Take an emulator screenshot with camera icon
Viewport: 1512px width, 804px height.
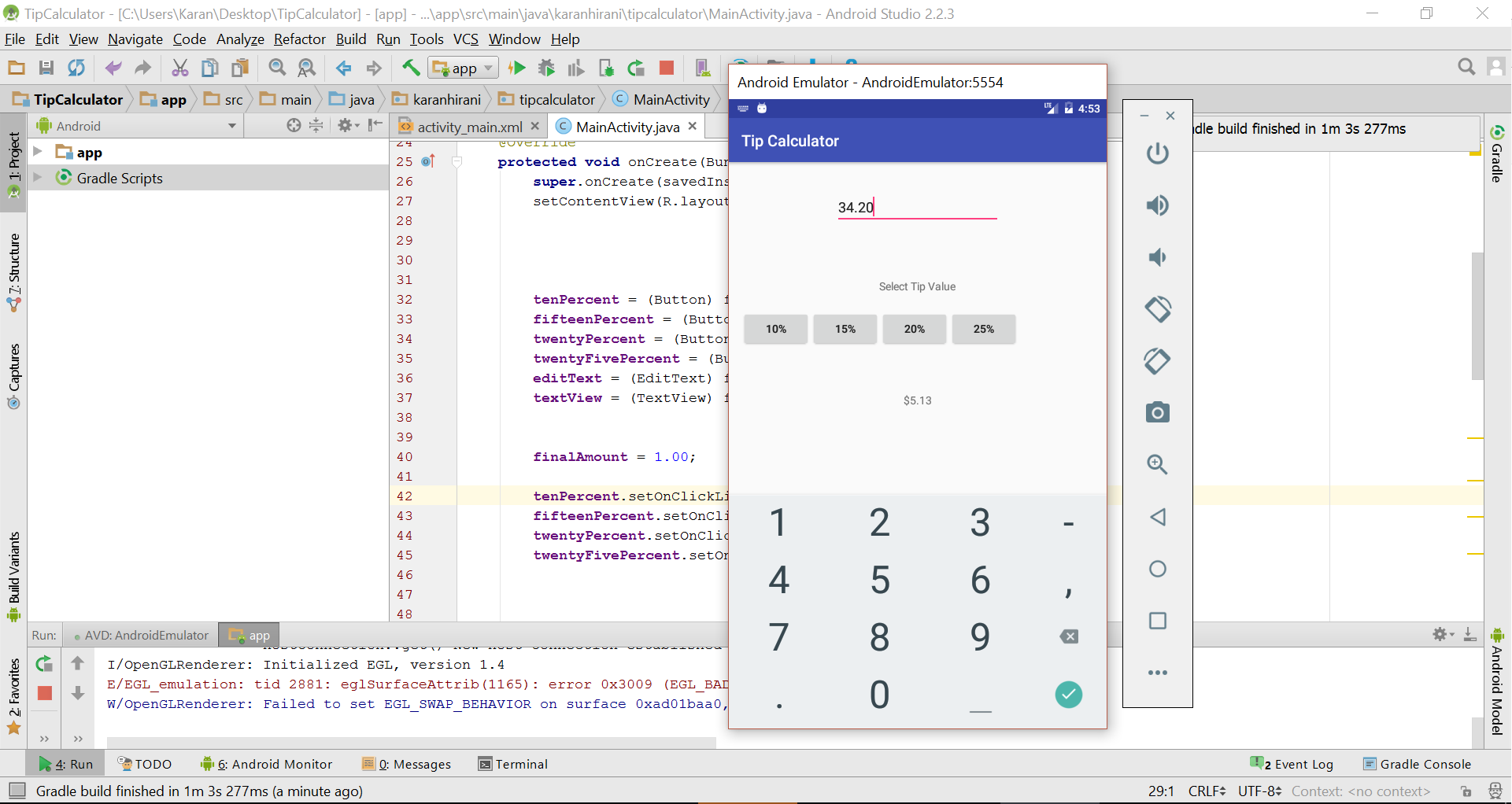click(x=1157, y=412)
